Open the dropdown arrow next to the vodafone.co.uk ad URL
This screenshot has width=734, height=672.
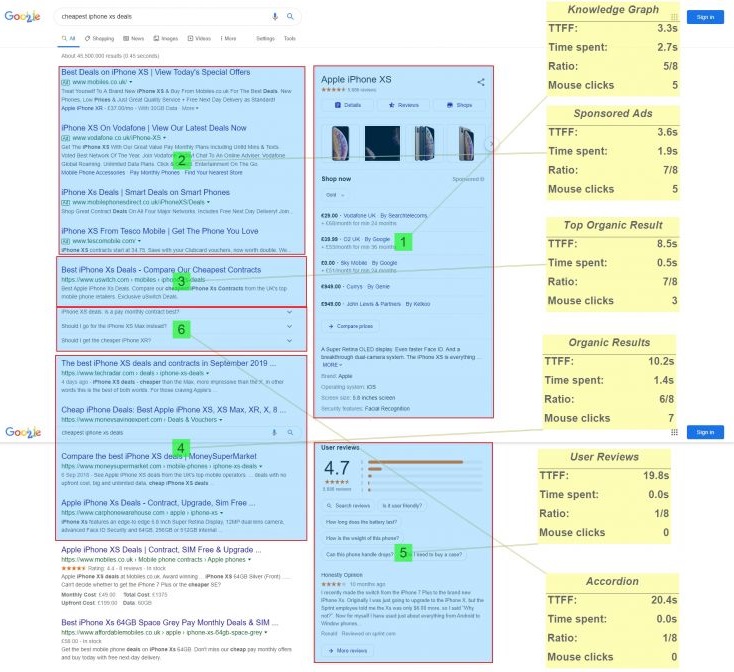(x=164, y=138)
